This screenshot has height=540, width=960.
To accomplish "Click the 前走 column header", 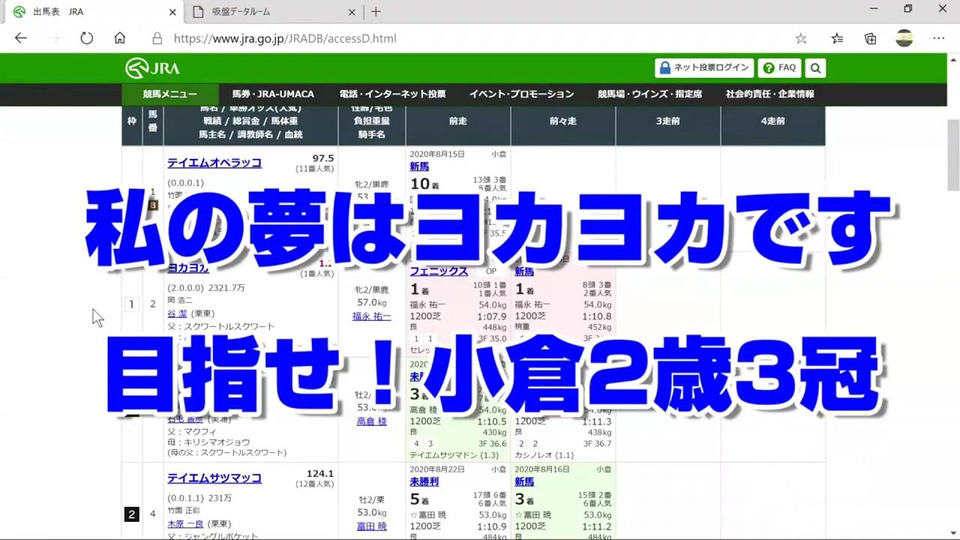I will [x=458, y=121].
